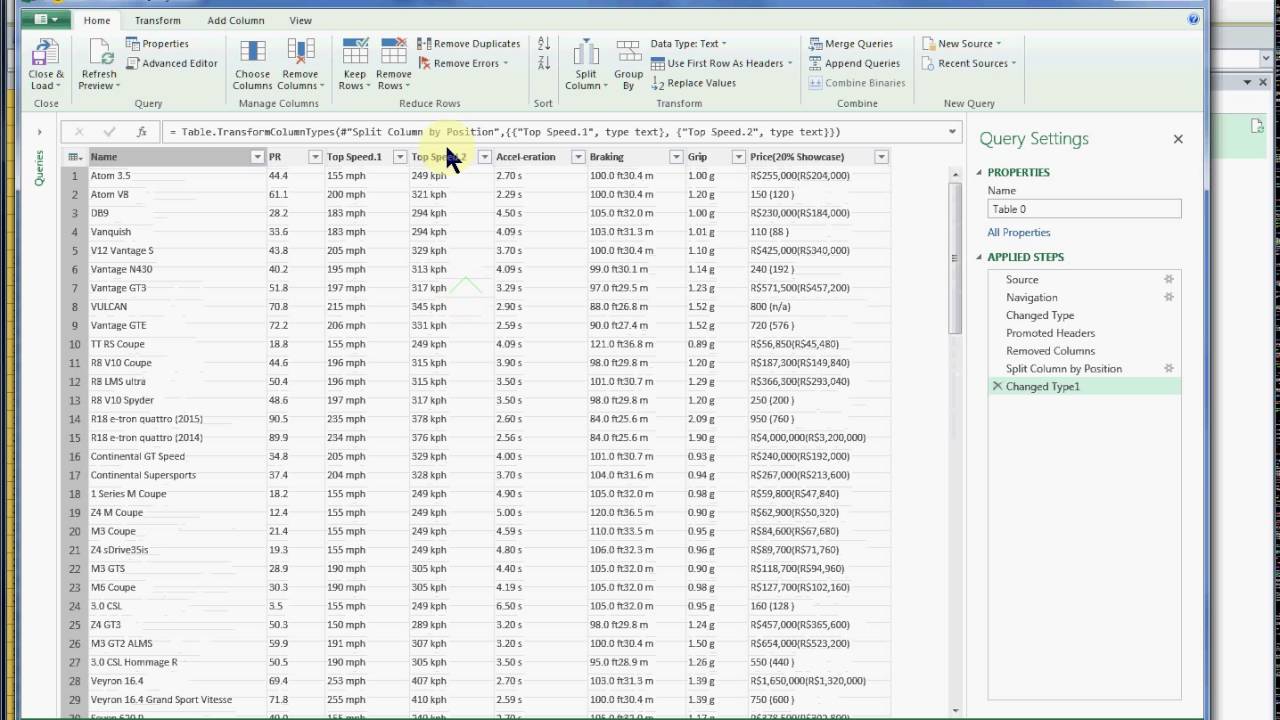Select the Split Column by Position step
The image size is (1280, 720).
1064,369
